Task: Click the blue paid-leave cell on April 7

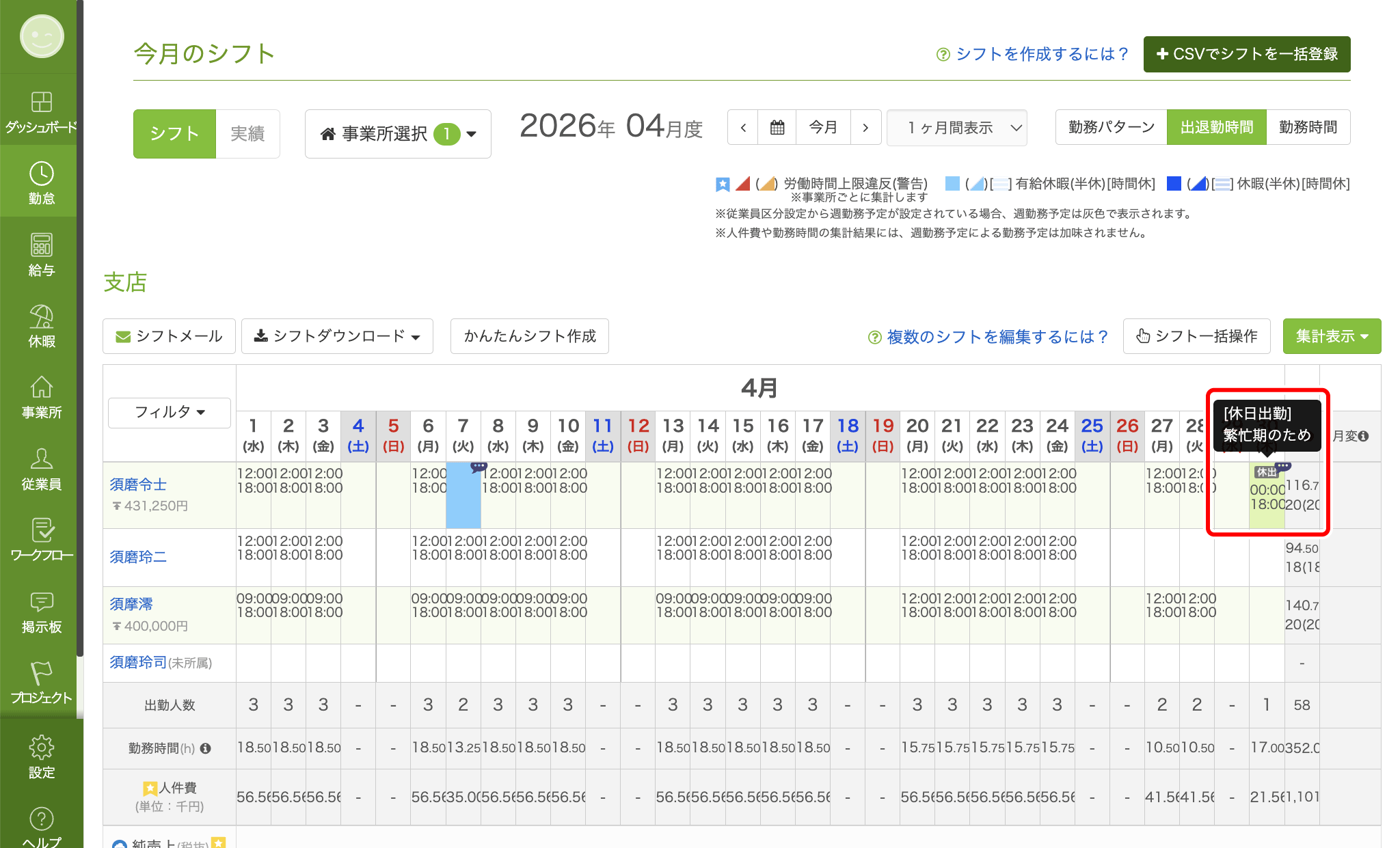Action: [463, 495]
